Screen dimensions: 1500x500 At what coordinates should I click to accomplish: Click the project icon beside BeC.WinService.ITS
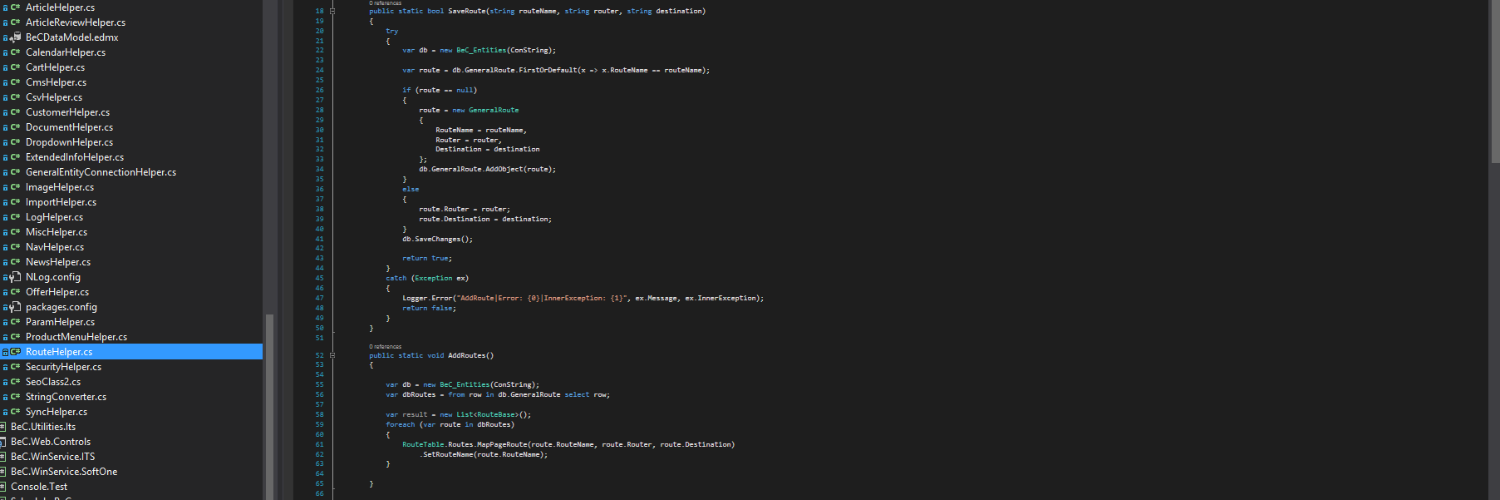(x=4, y=456)
